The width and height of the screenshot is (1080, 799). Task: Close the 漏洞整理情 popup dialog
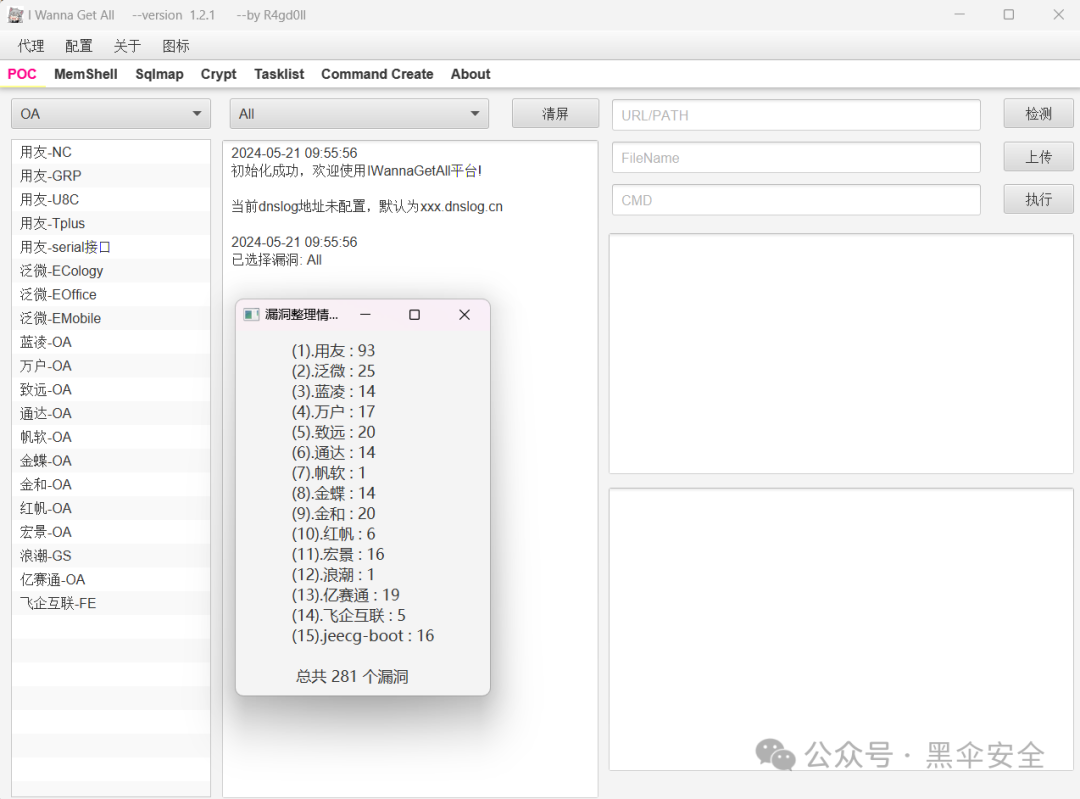tap(464, 315)
